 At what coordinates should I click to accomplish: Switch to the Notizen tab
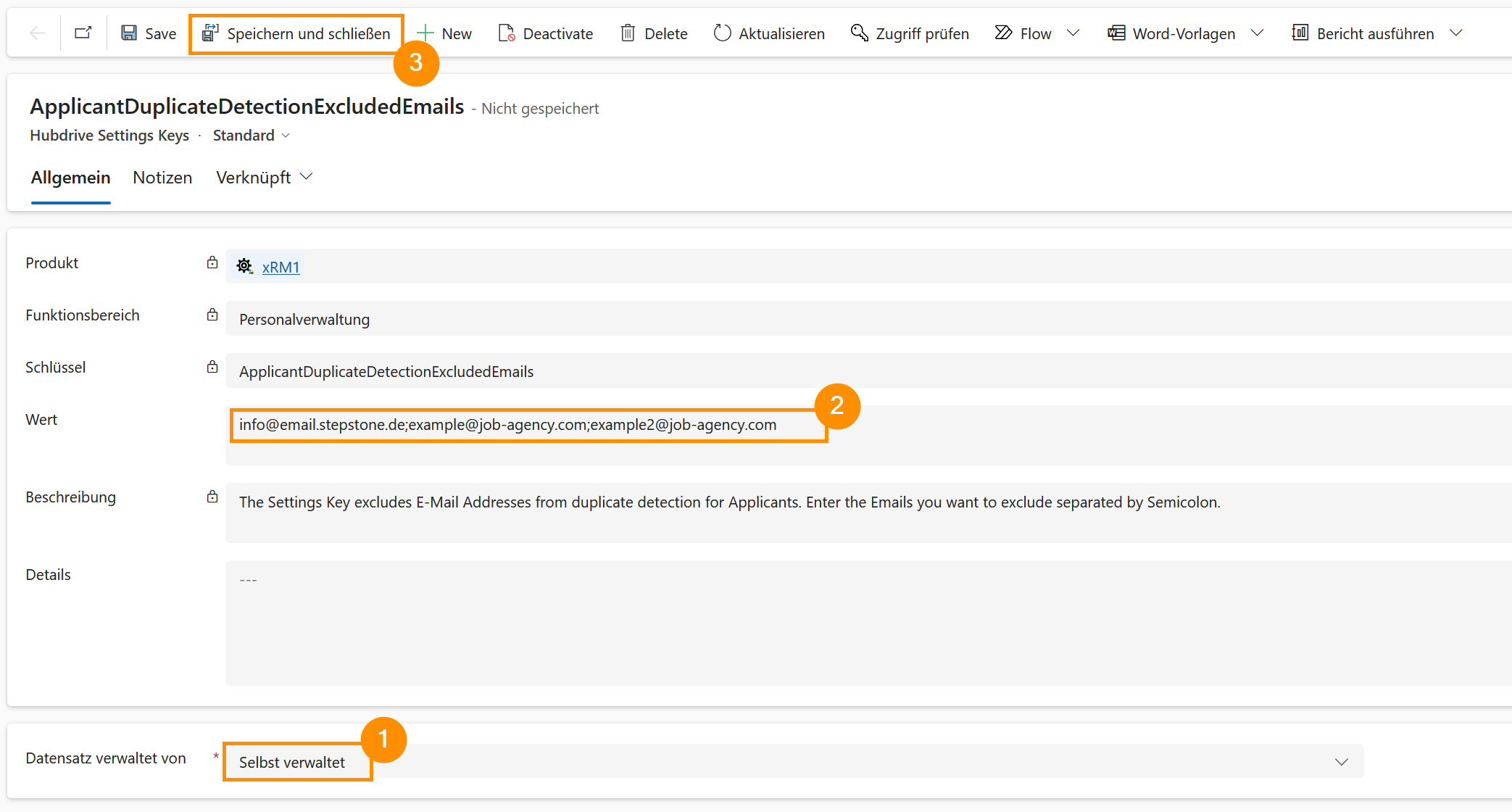point(162,178)
